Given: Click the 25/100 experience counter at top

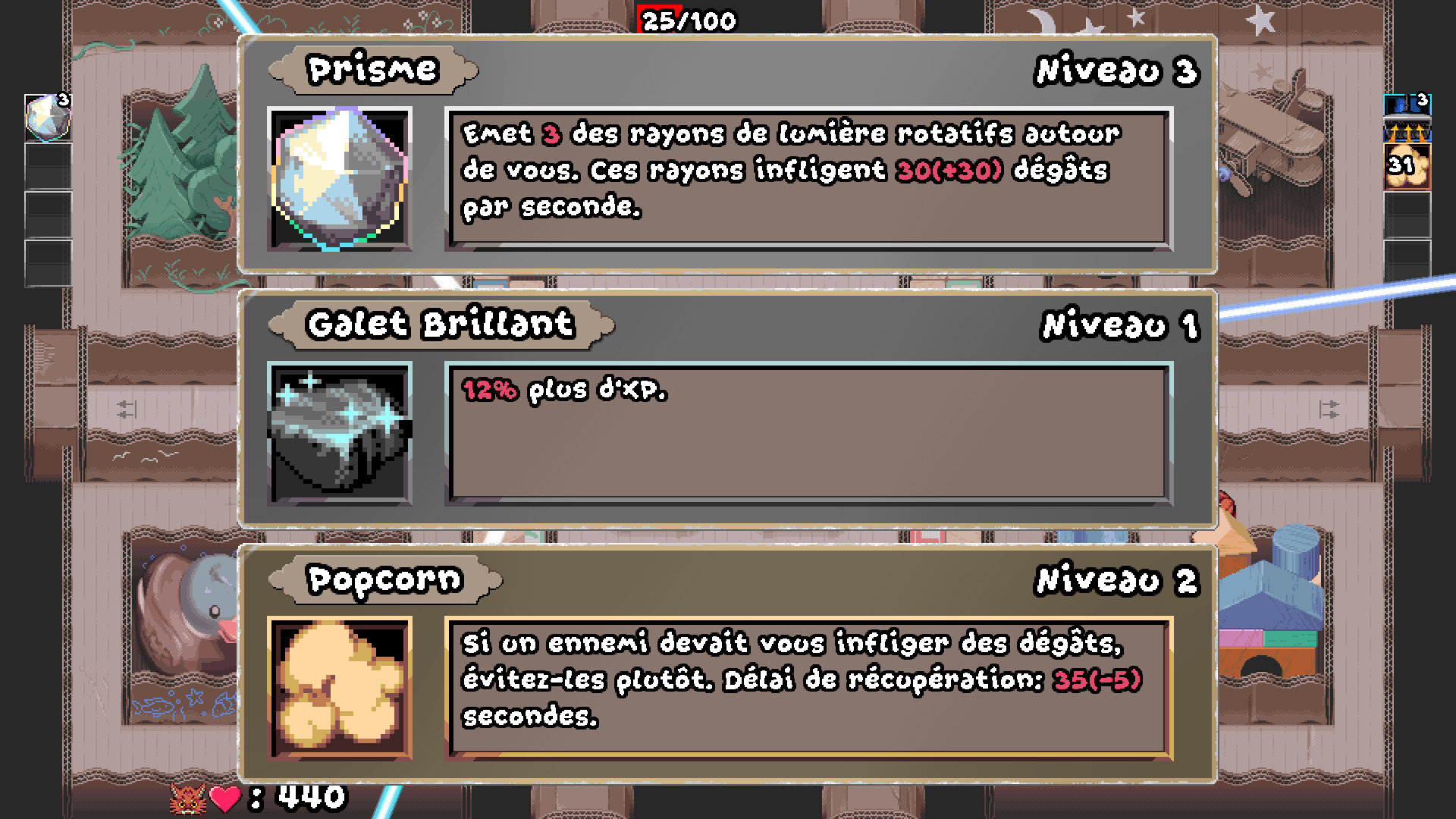Looking at the screenshot, I should click(689, 20).
